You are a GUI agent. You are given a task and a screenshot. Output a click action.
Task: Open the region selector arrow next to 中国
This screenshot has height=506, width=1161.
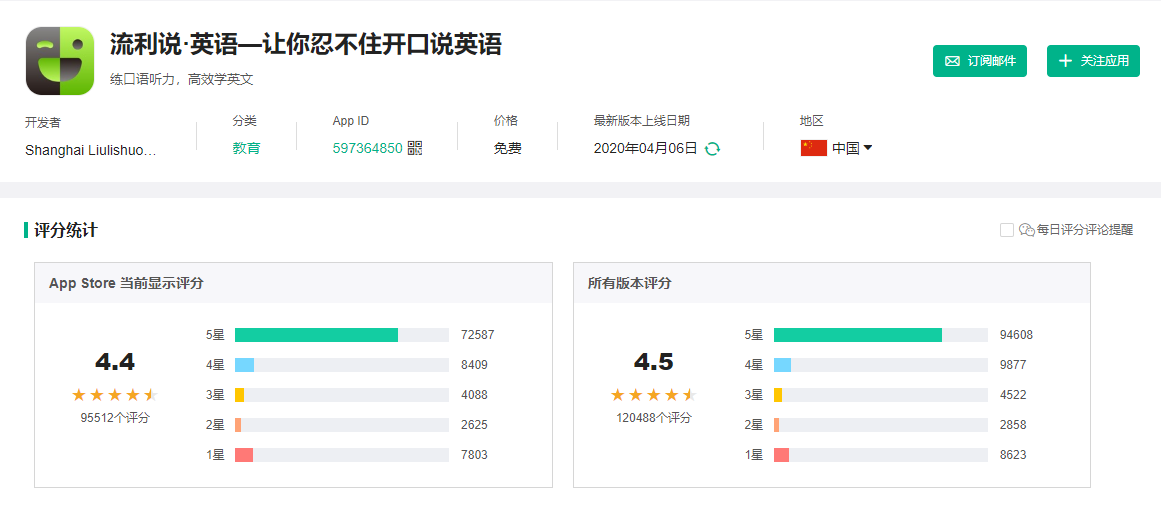[x=868, y=148]
